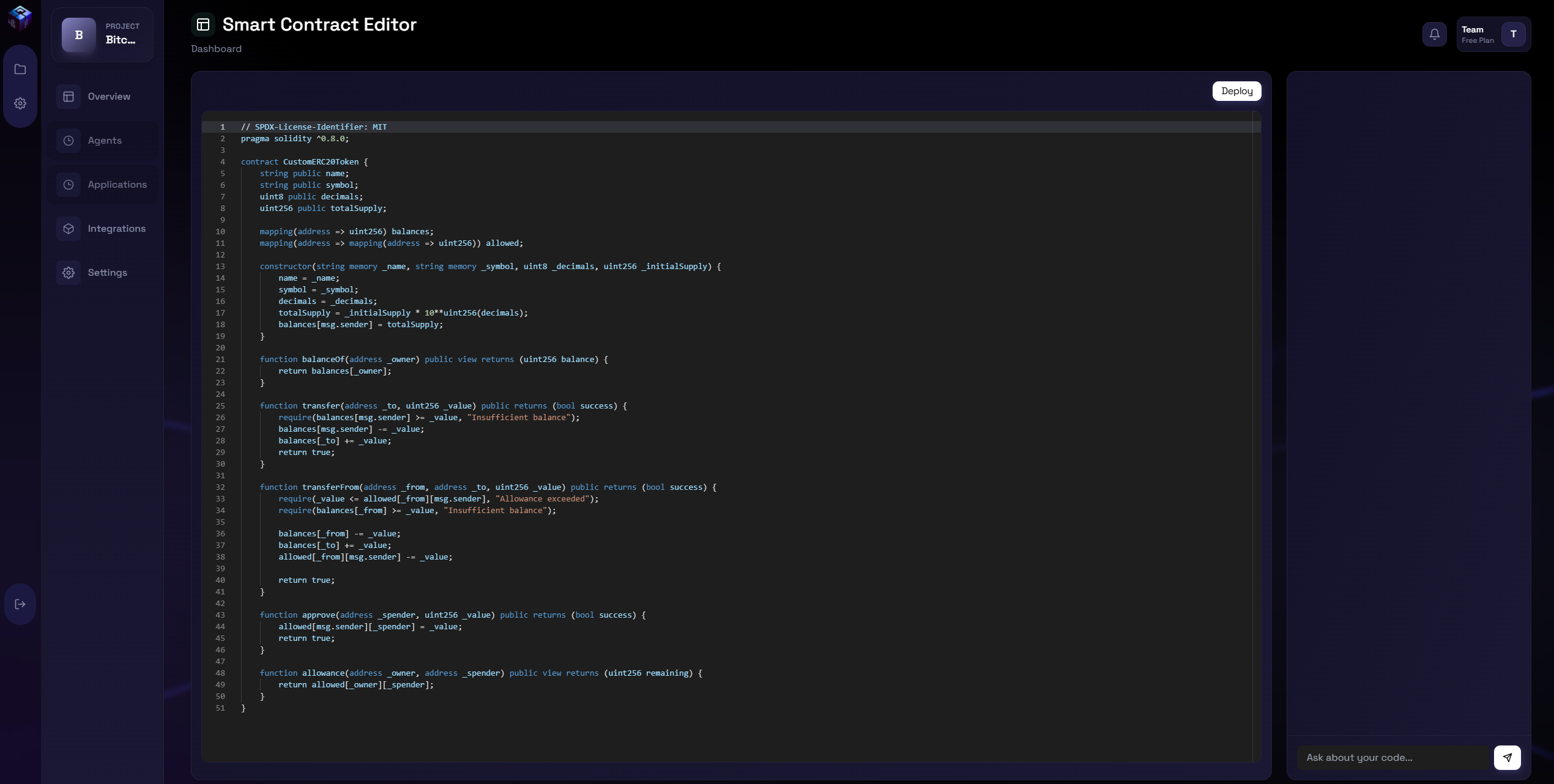
Task: Click the T user avatar
Action: [1513, 34]
